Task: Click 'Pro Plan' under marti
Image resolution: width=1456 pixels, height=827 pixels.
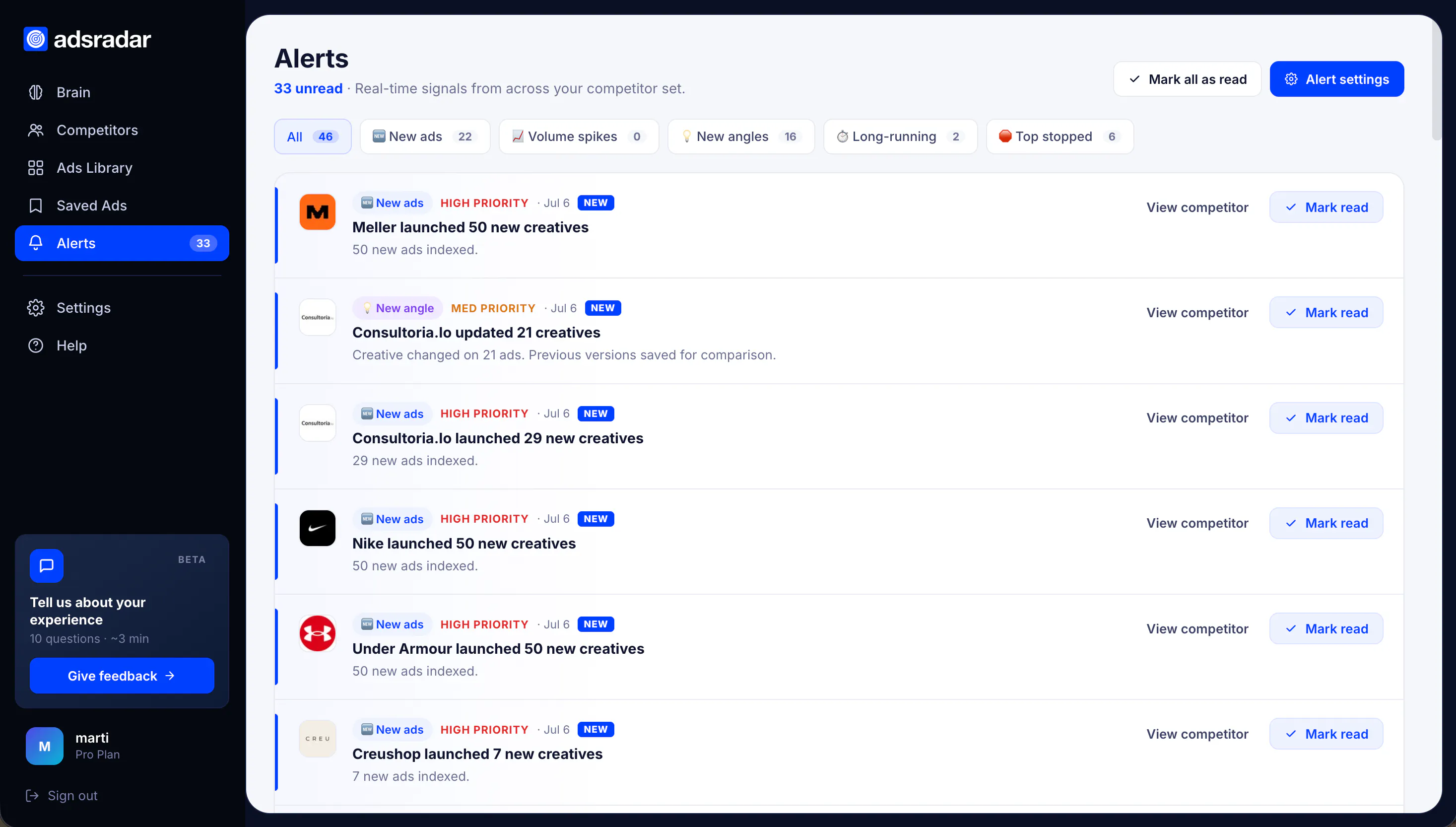Action: [98, 755]
